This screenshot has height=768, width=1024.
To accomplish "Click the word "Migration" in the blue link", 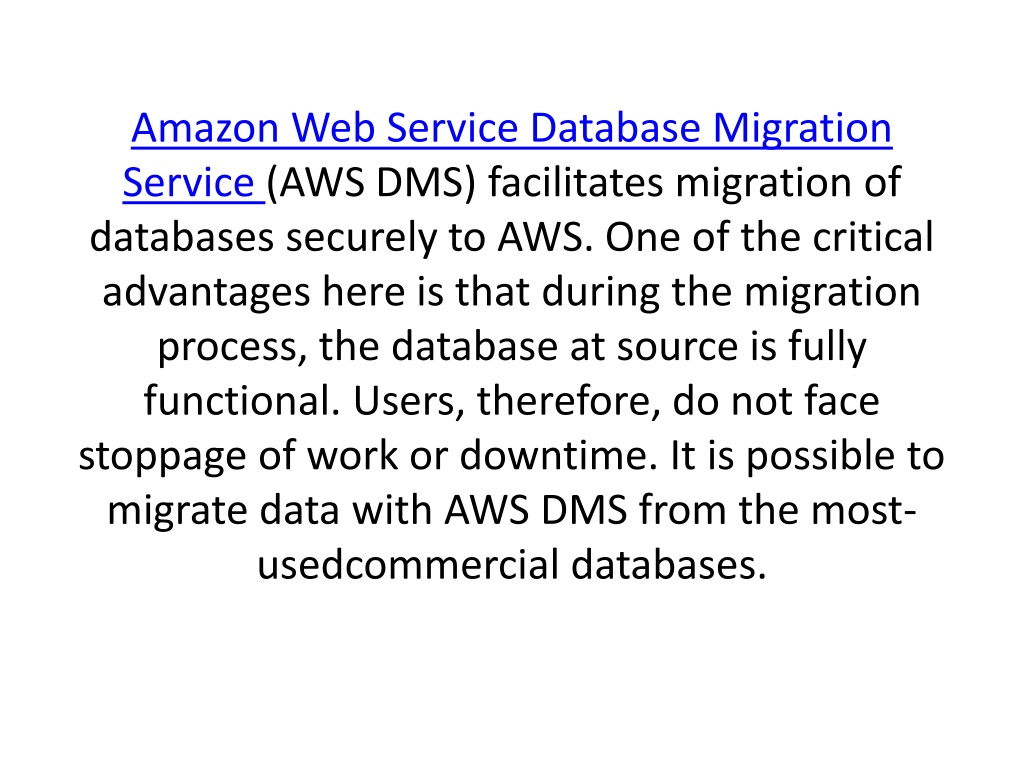I will [802, 129].
